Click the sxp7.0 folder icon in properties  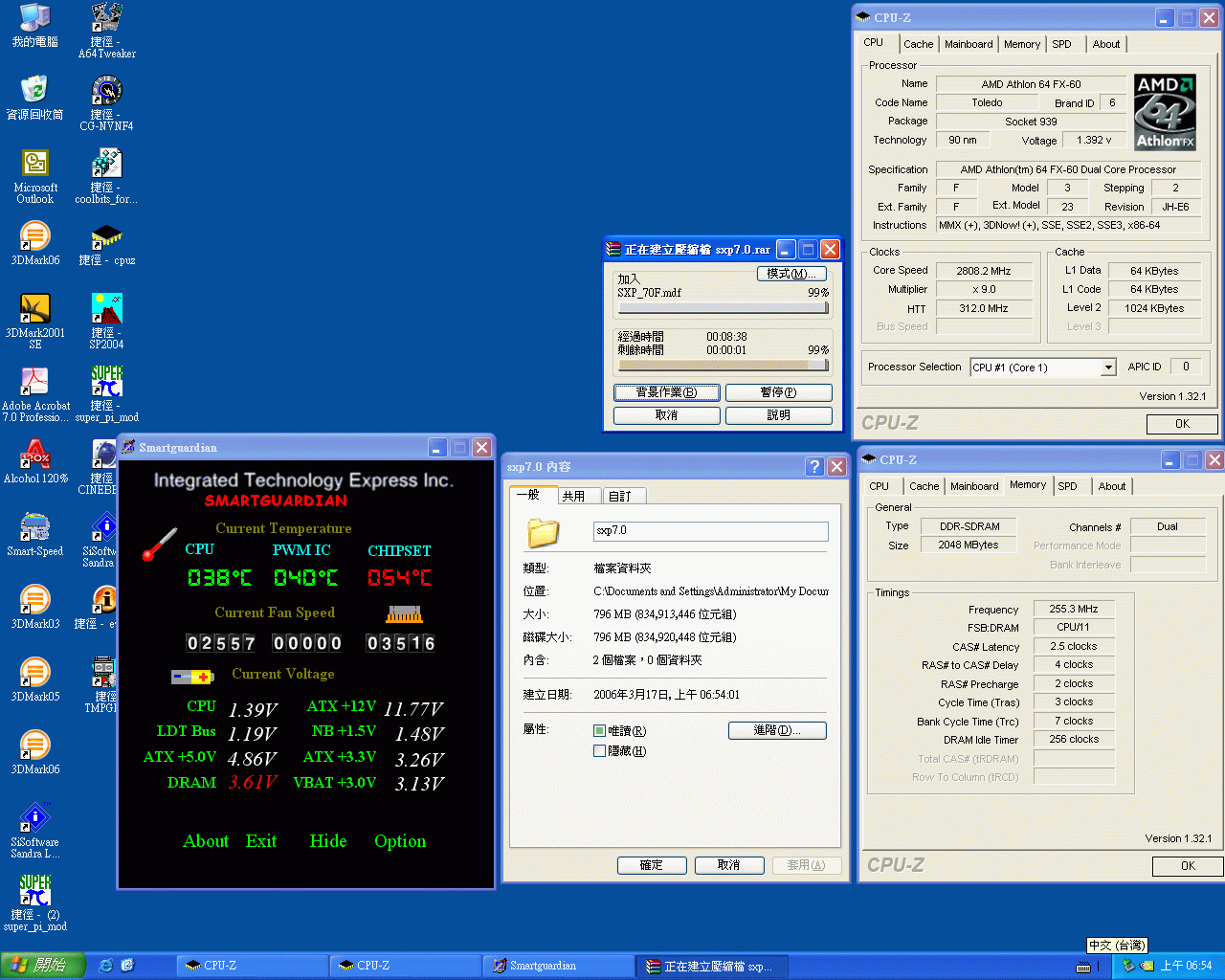point(543,532)
